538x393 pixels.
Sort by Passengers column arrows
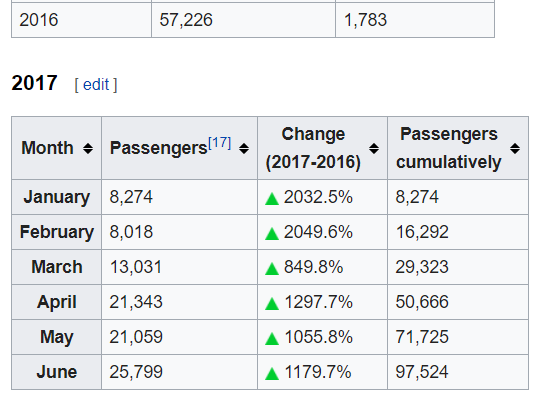click(x=244, y=149)
